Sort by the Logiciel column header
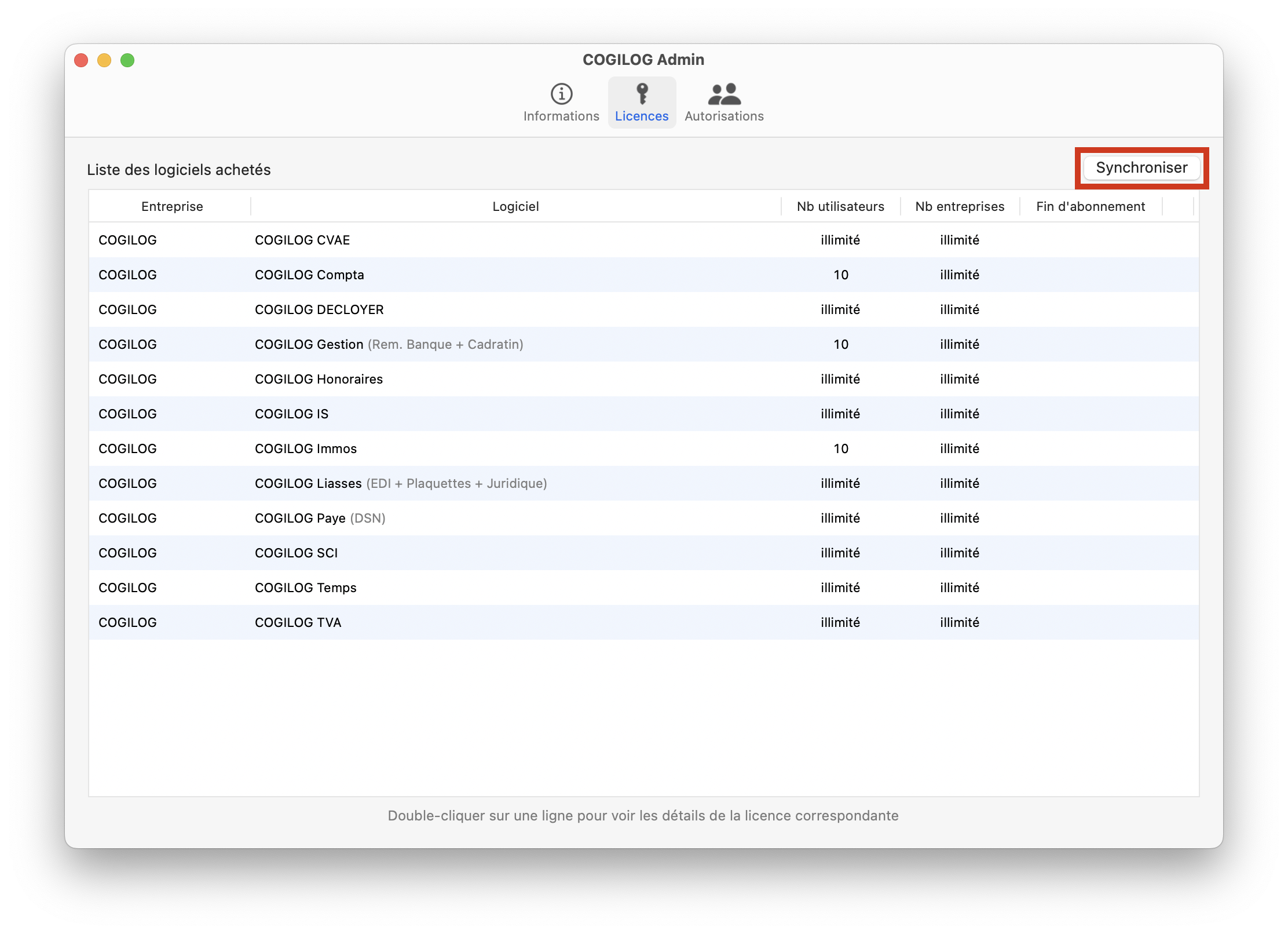 click(515, 206)
